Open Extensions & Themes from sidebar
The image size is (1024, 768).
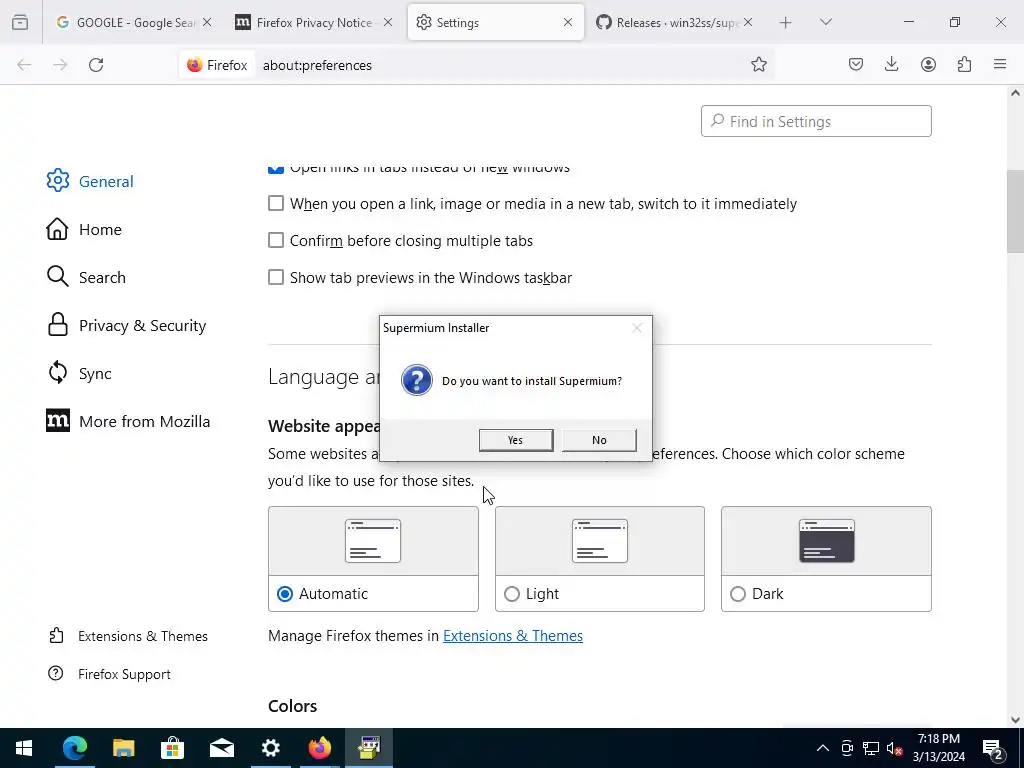click(x=128, y=636)
